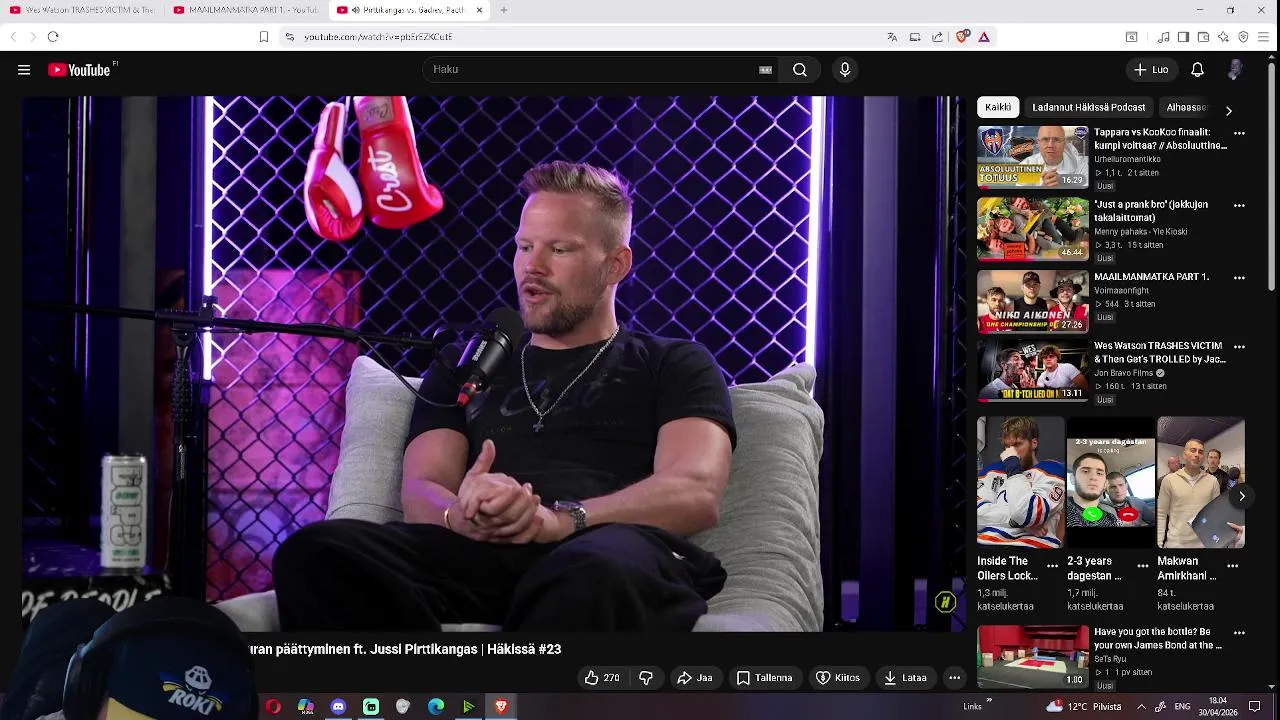
Task: Click the Lataa download button
Action: 905,678
